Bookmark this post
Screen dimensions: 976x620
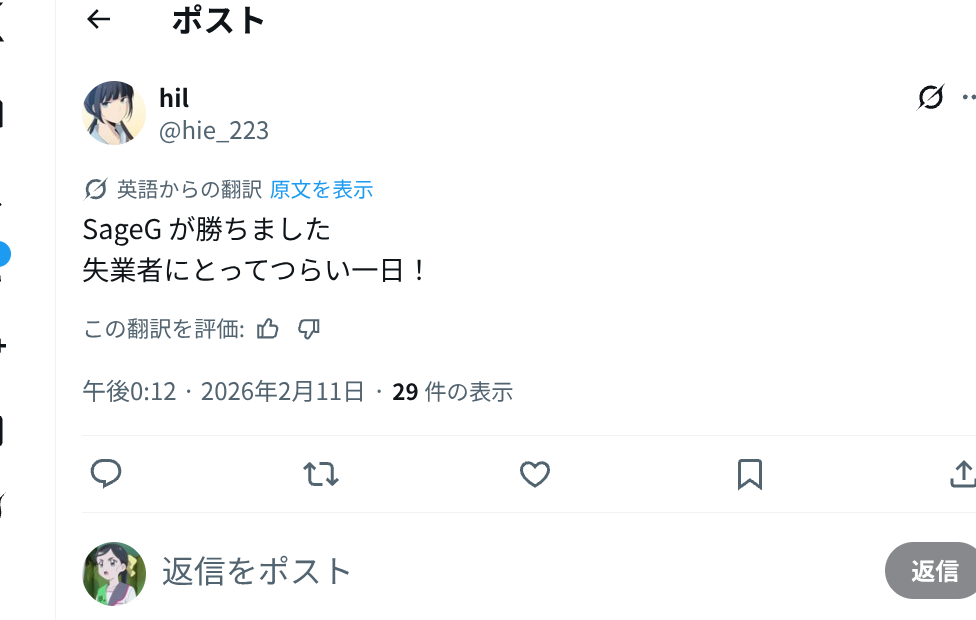[x=749, y=474]
